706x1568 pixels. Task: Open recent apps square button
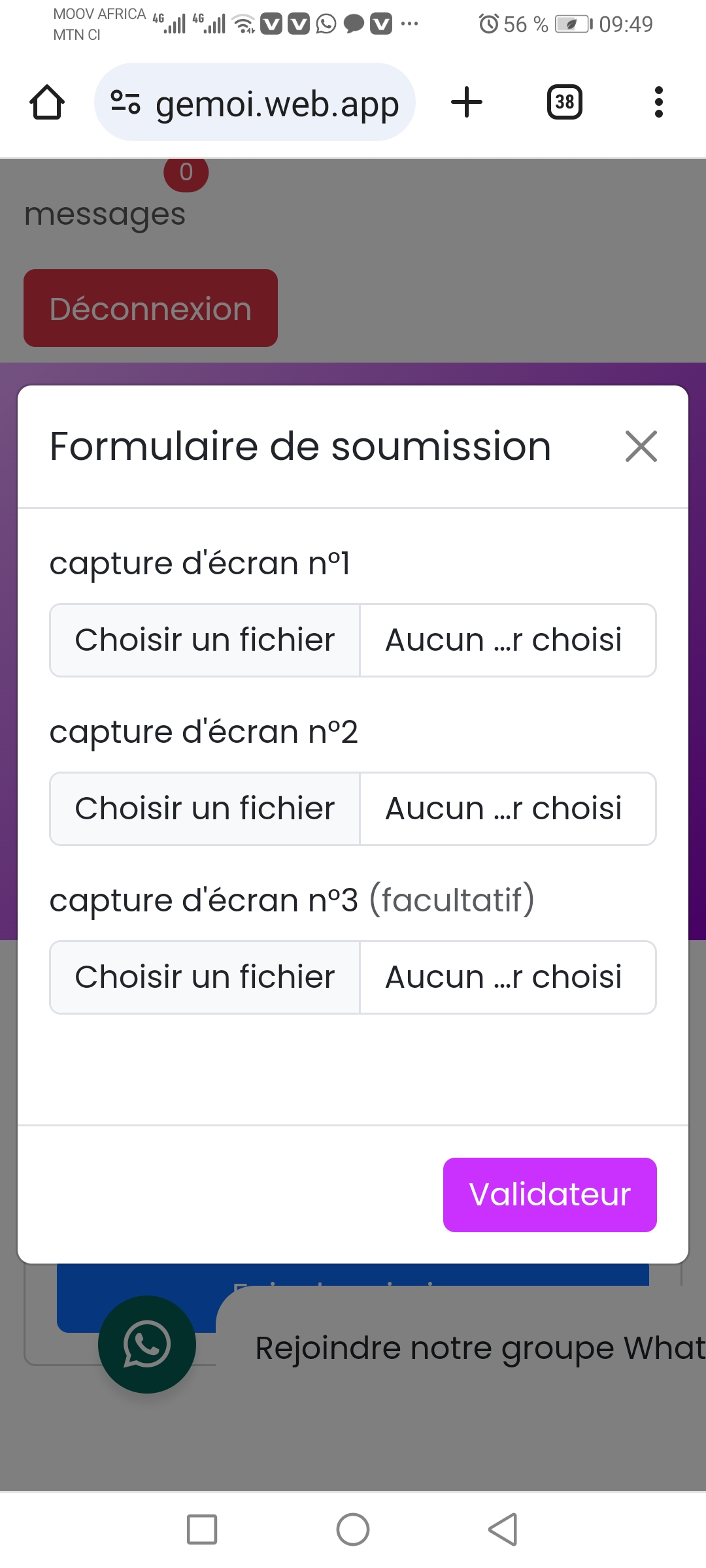pos(202,1529)
